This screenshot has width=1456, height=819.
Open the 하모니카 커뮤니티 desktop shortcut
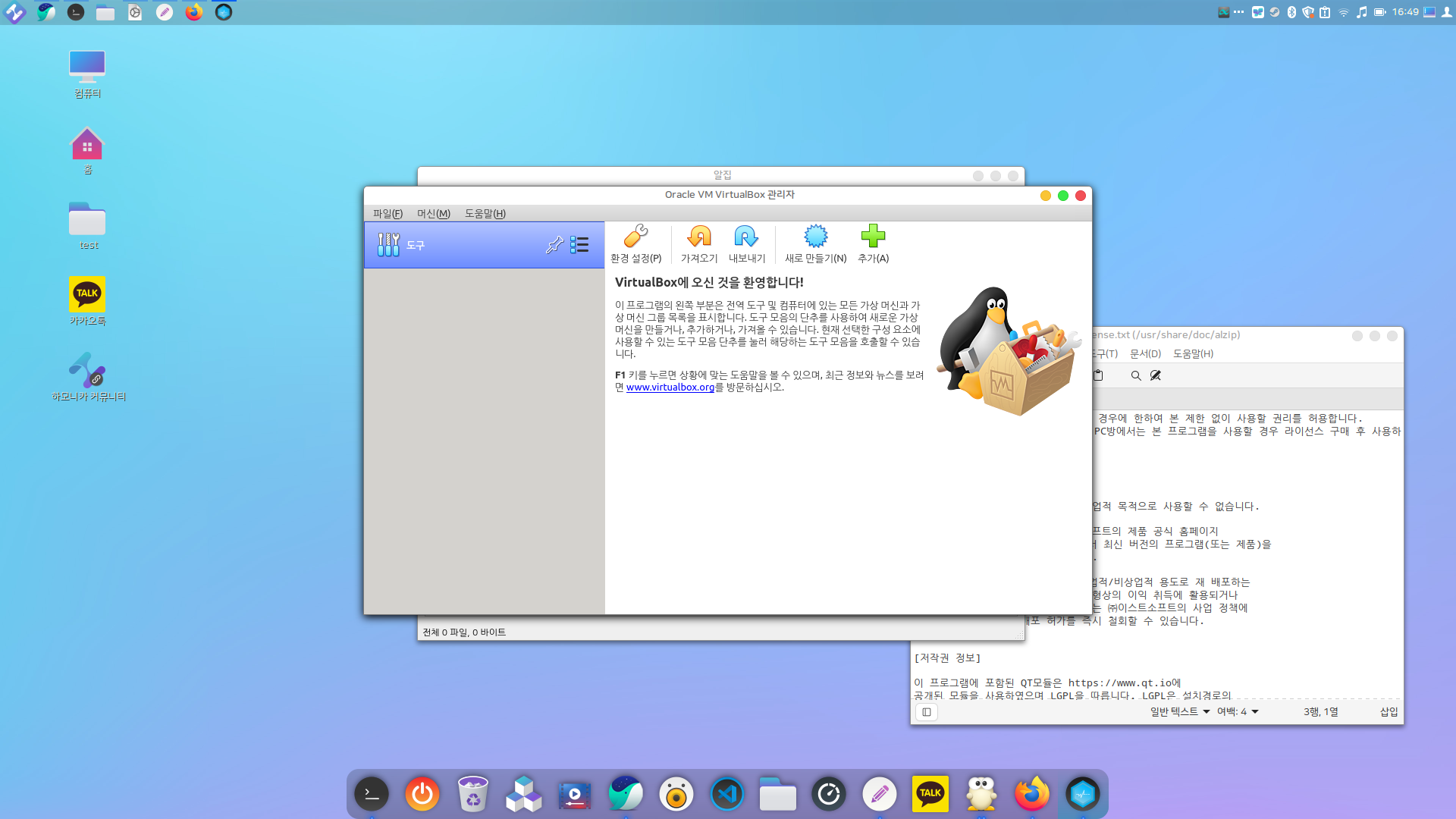[x=88, y=377]
